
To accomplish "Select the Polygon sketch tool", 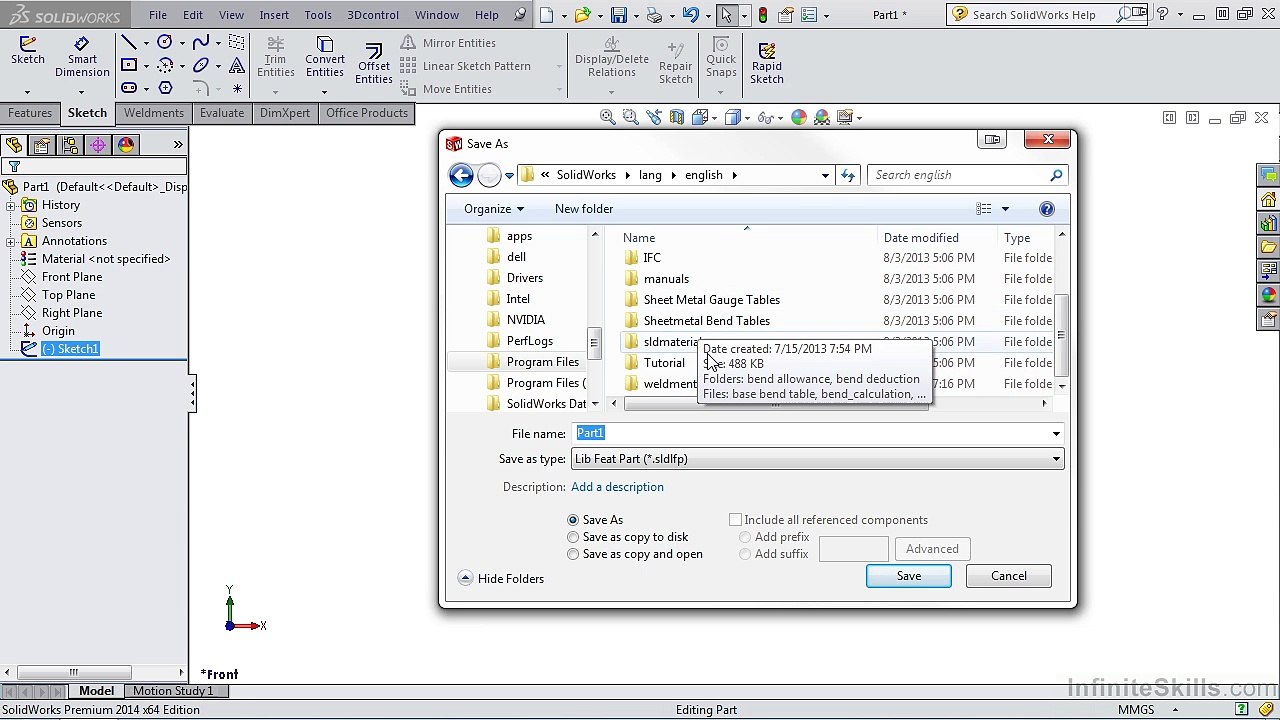I will 165,88.
